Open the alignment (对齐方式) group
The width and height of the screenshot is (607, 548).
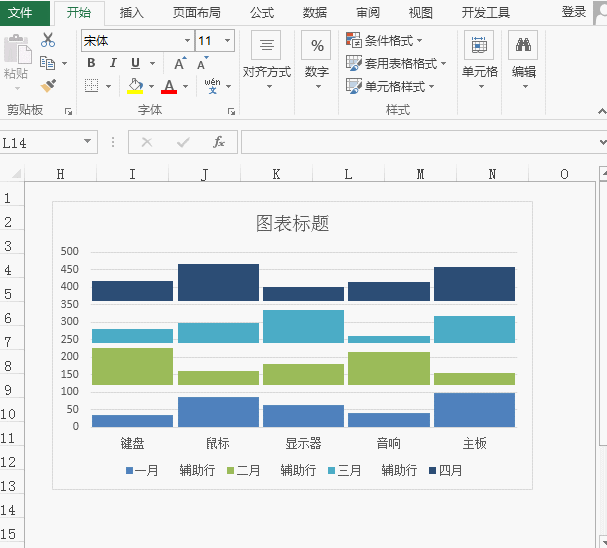[266, 59]
